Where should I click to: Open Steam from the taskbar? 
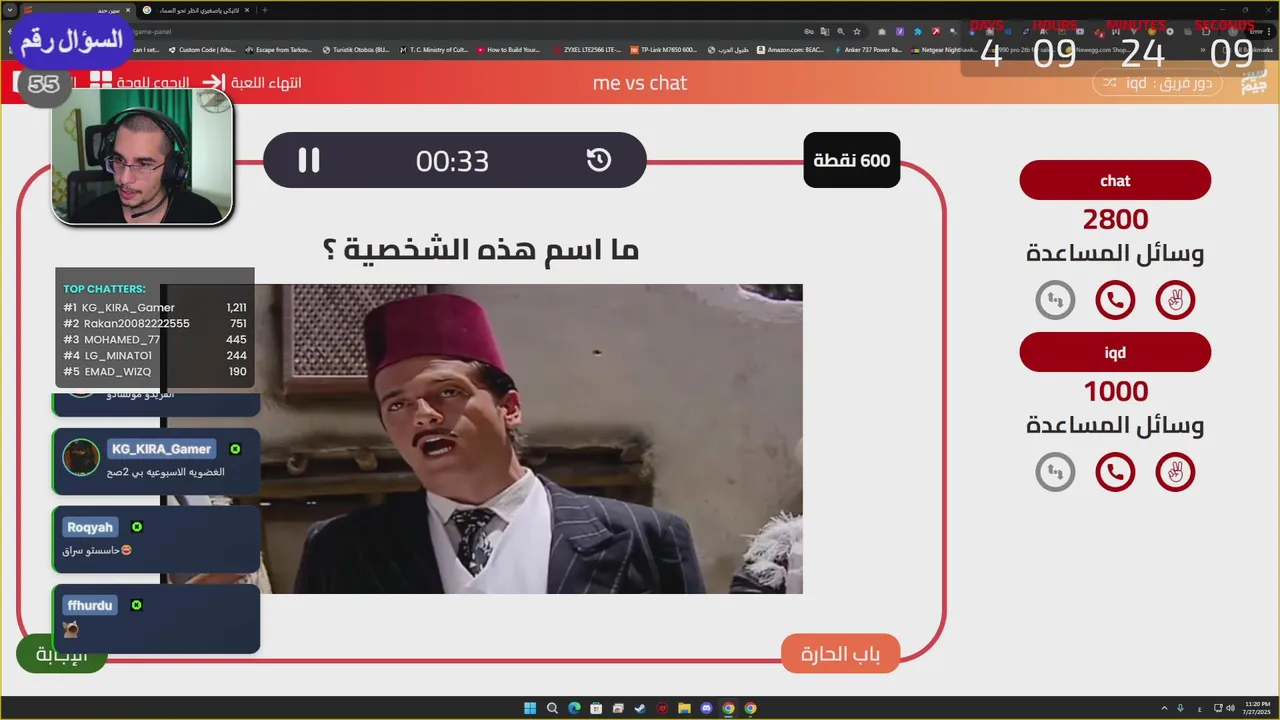(640, 708)
